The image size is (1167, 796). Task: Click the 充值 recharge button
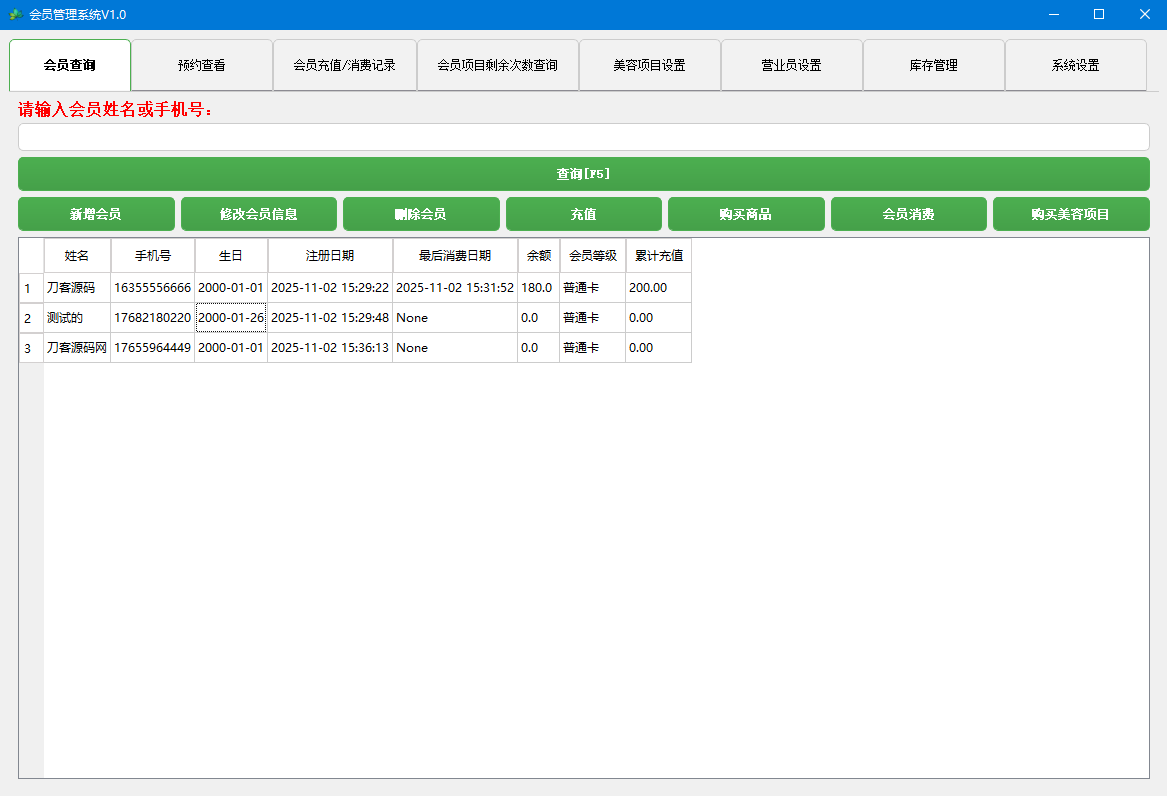click(x=583, y=213)
